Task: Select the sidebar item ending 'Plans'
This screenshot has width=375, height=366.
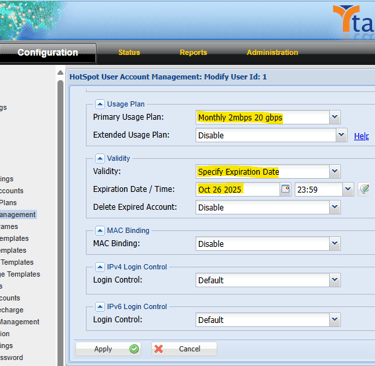Action: point(8,203)
